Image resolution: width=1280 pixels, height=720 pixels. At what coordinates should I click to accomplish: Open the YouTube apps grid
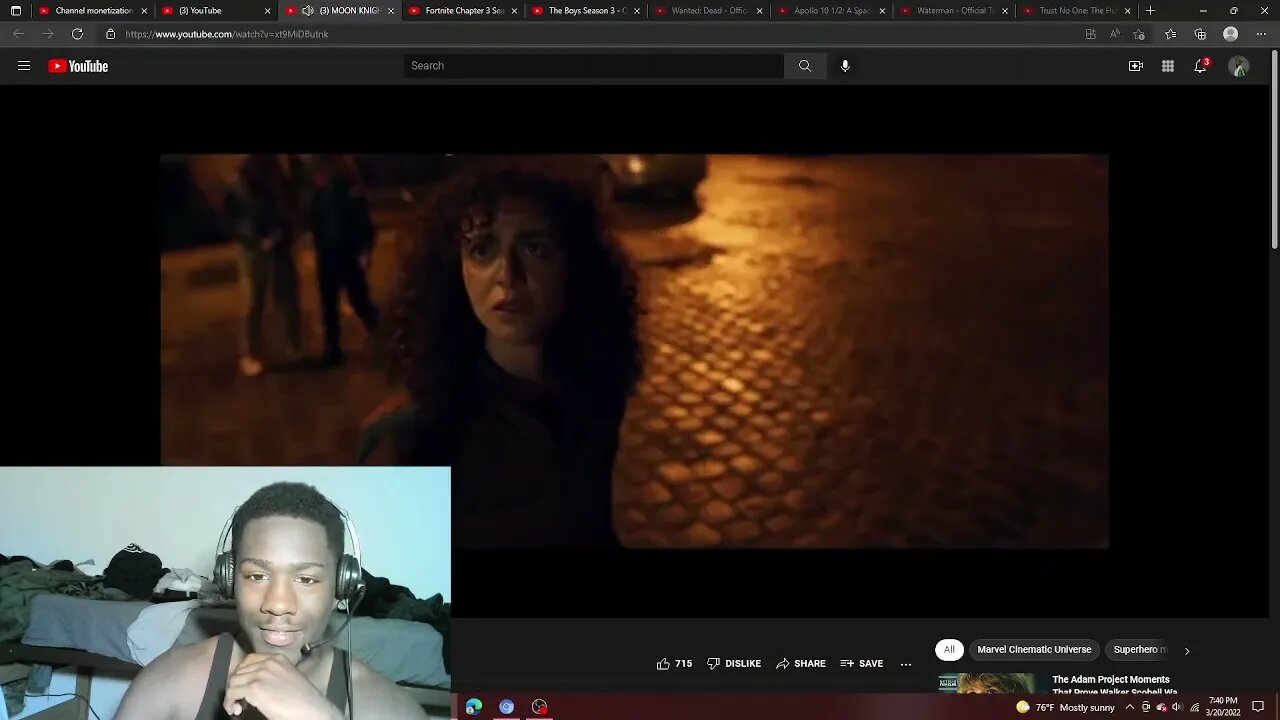pos(1168,66)
